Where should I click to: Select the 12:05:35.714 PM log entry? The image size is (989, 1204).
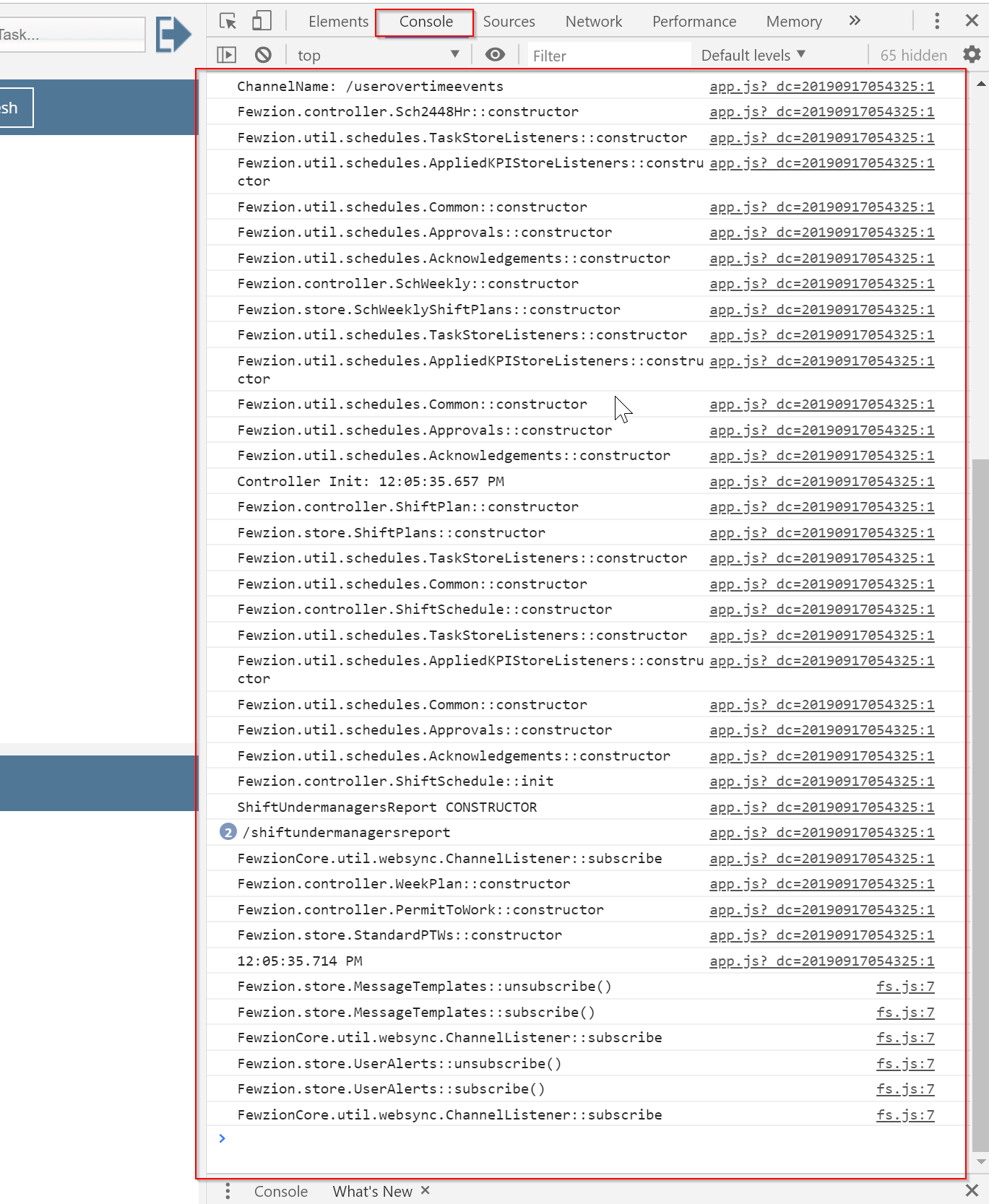click(300, 961)
